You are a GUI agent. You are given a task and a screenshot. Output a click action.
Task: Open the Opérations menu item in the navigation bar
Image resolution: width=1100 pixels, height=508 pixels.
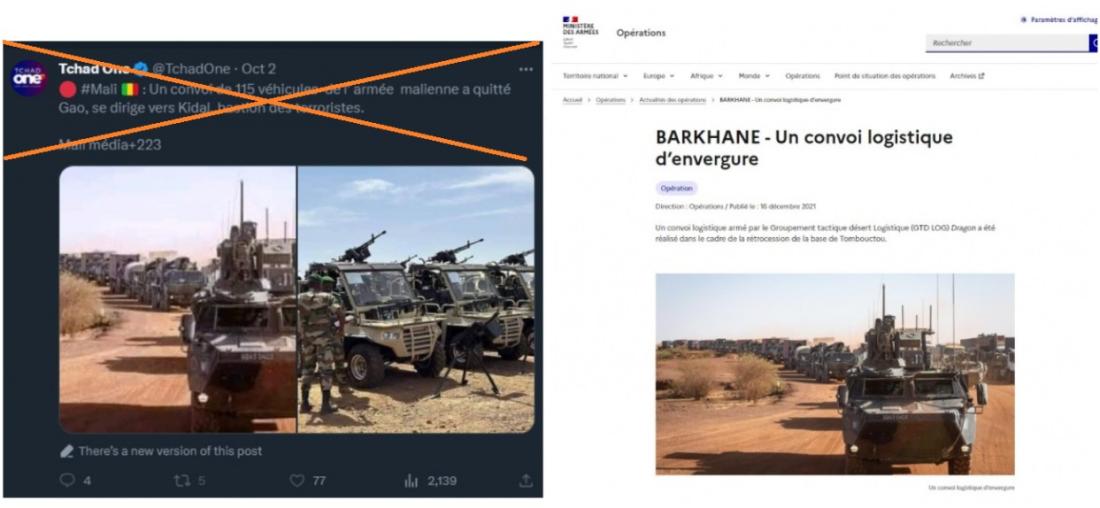803,76
